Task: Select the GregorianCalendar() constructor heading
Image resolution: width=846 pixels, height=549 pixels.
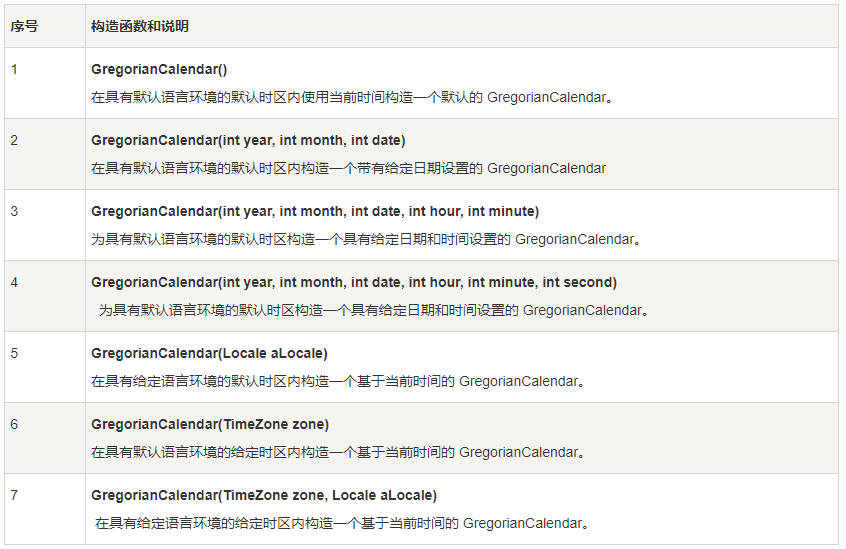Action: click(159, 70)
